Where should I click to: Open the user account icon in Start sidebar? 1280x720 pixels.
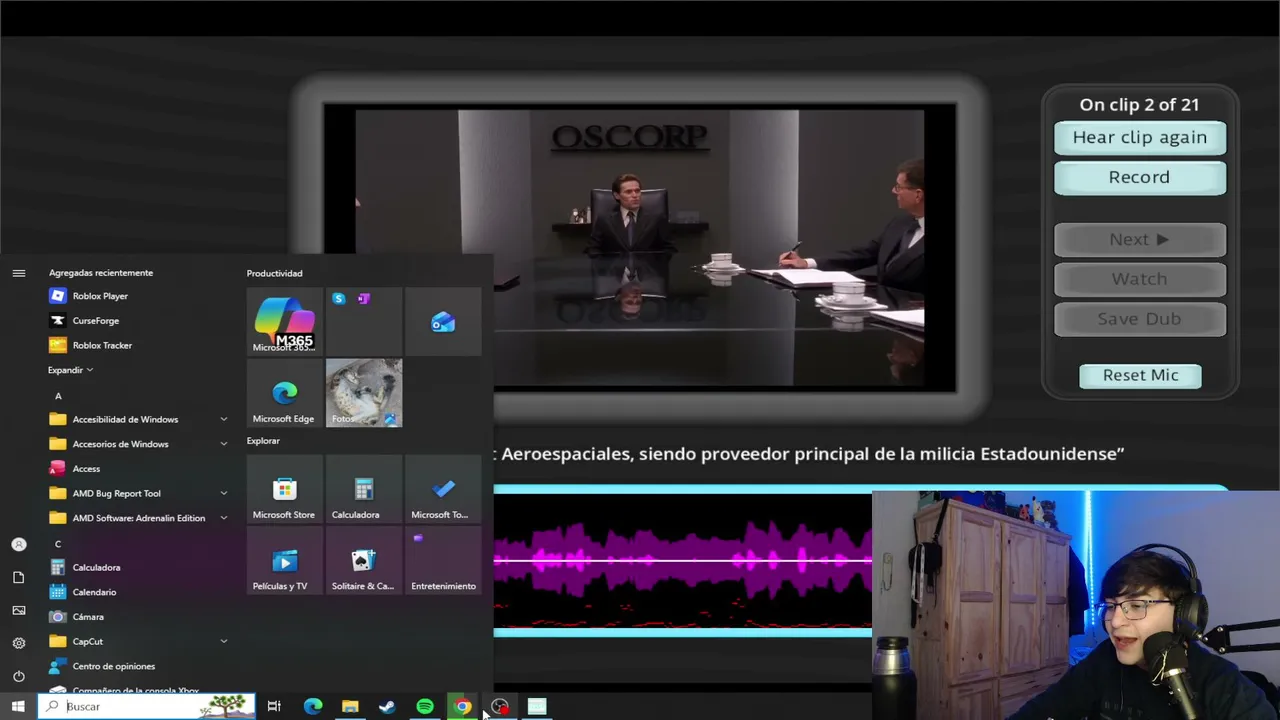[18, 544]
